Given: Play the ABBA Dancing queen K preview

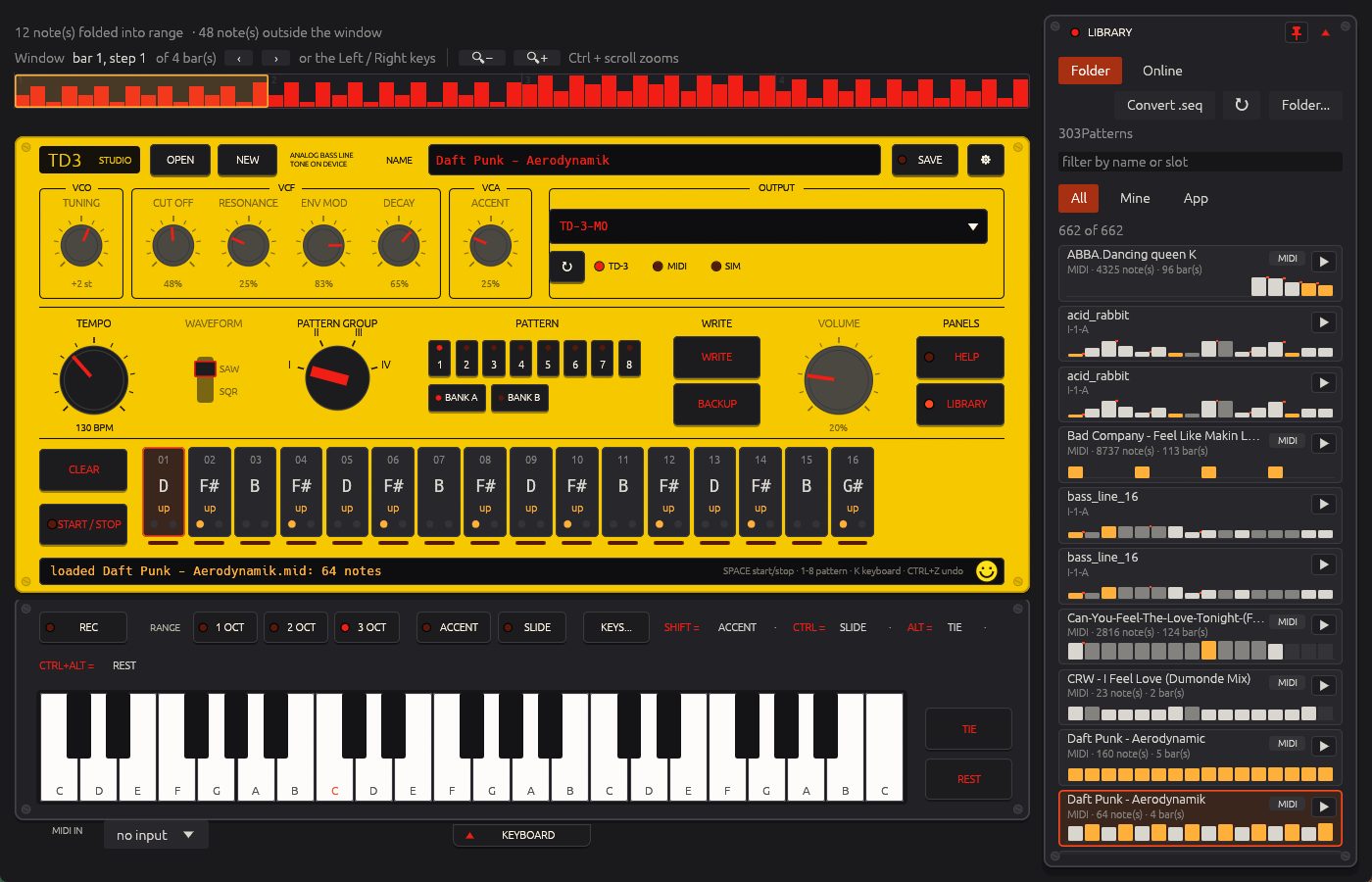Looking at the screenshot, I should pyautogui.click(x=1324, y=262).
